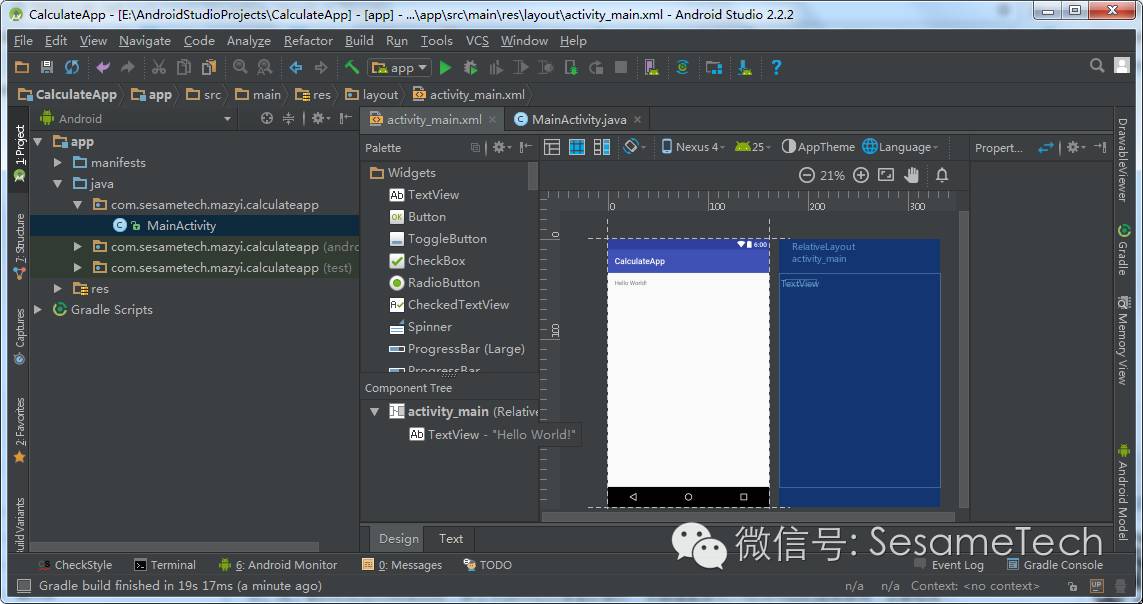1143x604 pixels.
Task: Open the screen orientation dropdown
Action: pyautogui.click(x=634, y=147)
